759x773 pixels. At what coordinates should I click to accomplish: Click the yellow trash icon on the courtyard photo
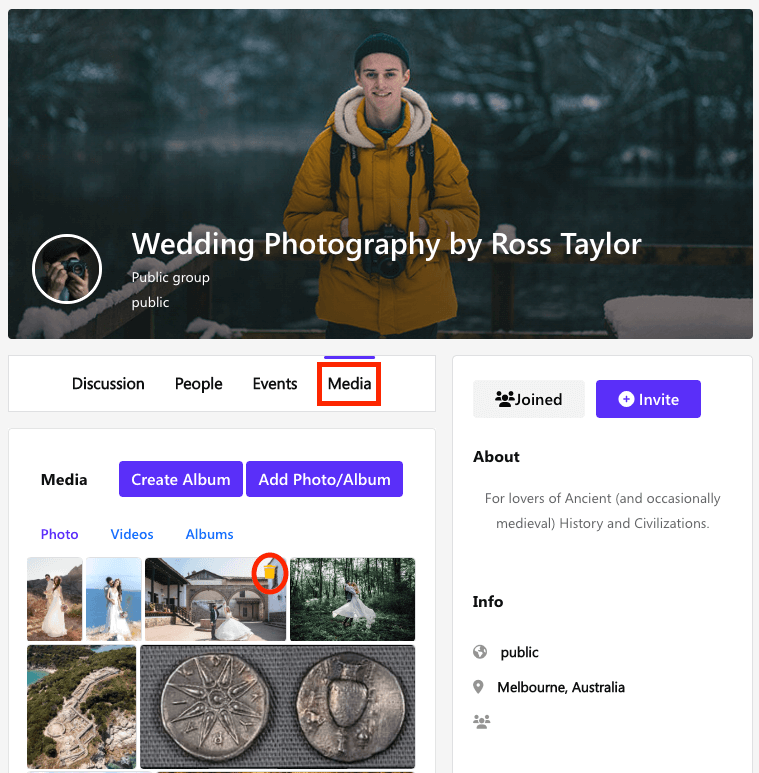(x=270, y=574)
